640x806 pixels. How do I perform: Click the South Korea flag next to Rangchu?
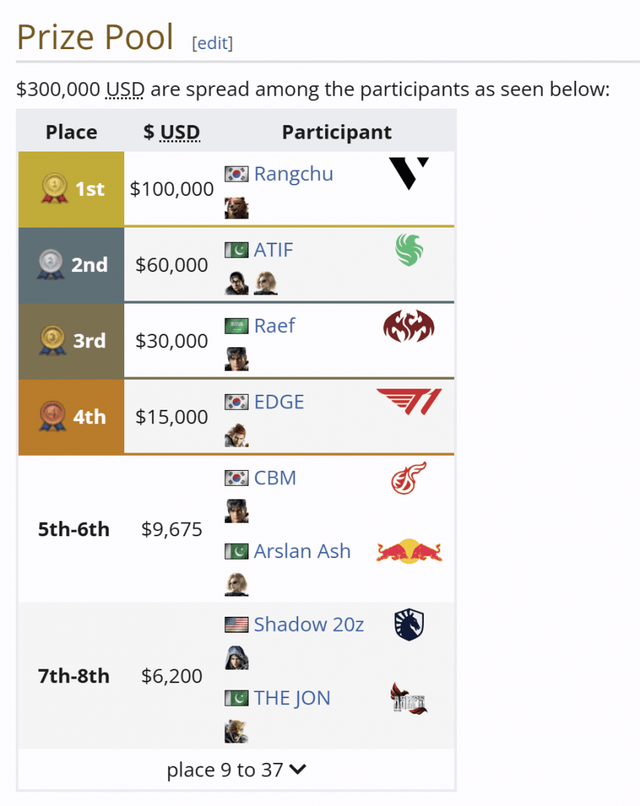point(236,174)
